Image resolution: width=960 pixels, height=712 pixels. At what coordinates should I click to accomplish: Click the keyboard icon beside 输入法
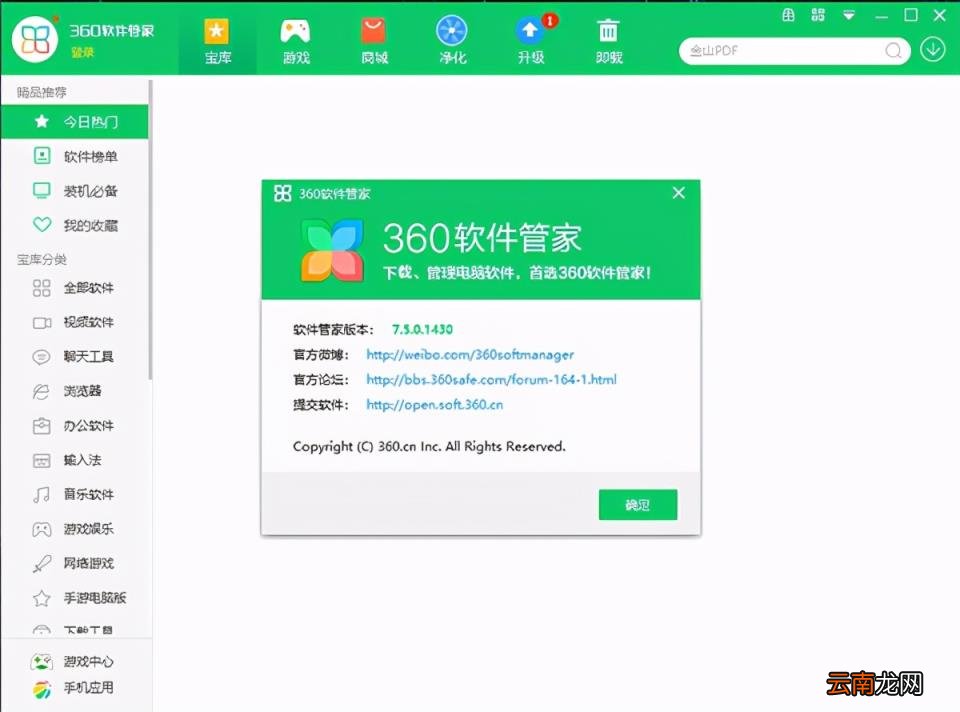42,461
